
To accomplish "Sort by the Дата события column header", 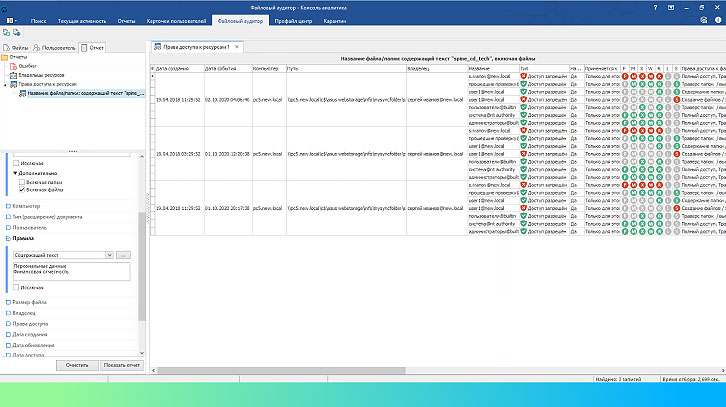I will 227,69.
